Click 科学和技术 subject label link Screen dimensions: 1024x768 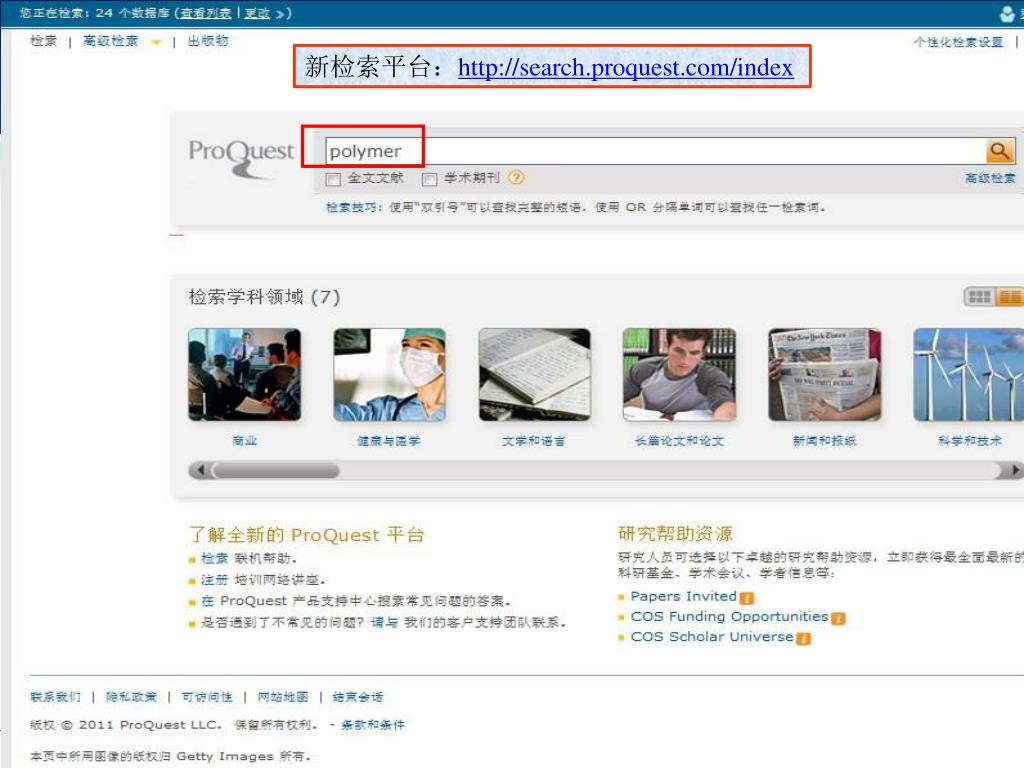pos(970,441)
